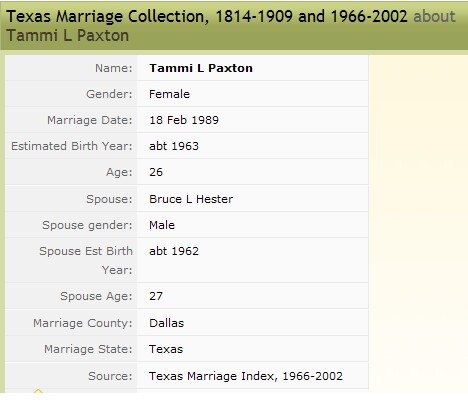
Task: Click the marriage county Dallas
Action: pyautogui.click(x=166, y=323)
